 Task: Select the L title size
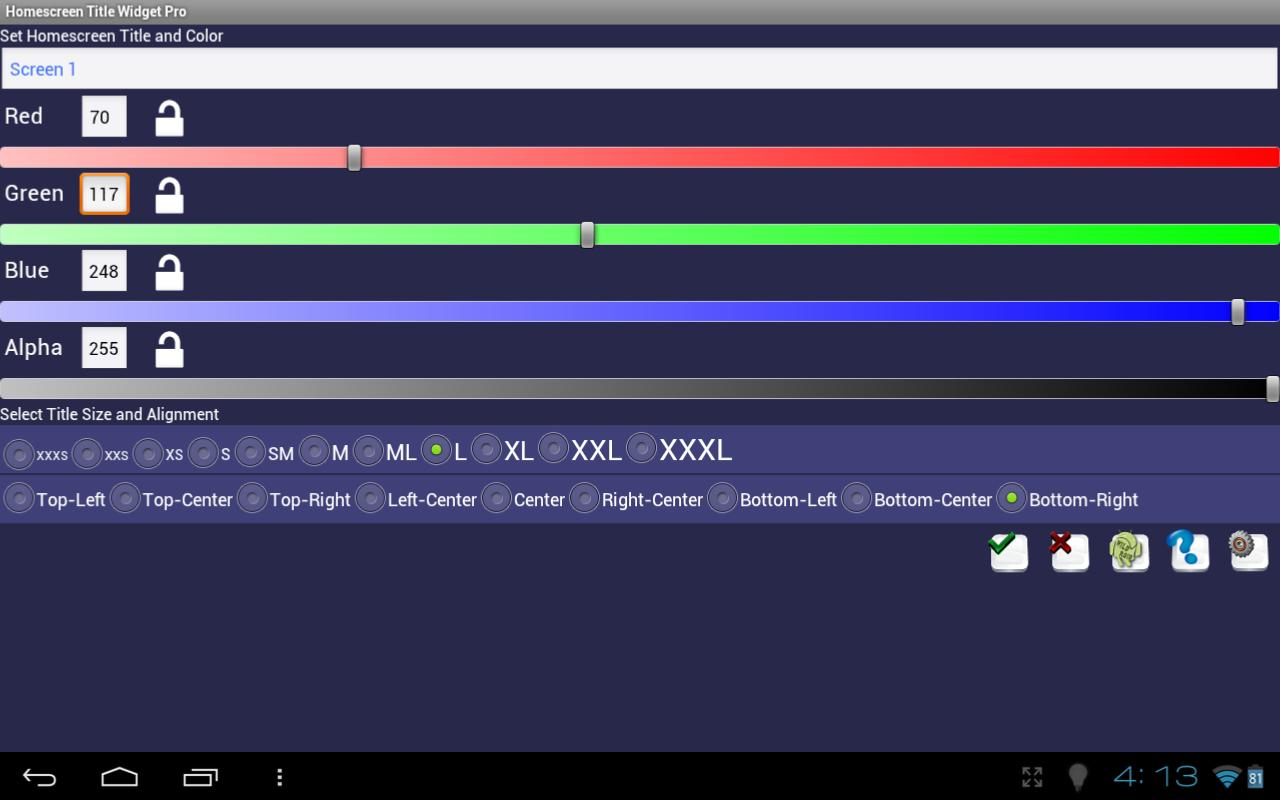click(444, 451)
